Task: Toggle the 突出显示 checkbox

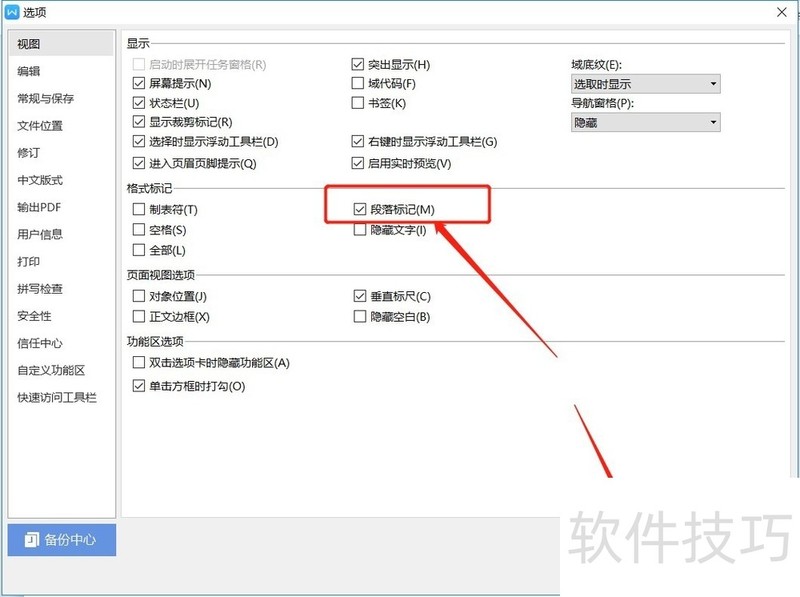Action: tap(359, 65)
